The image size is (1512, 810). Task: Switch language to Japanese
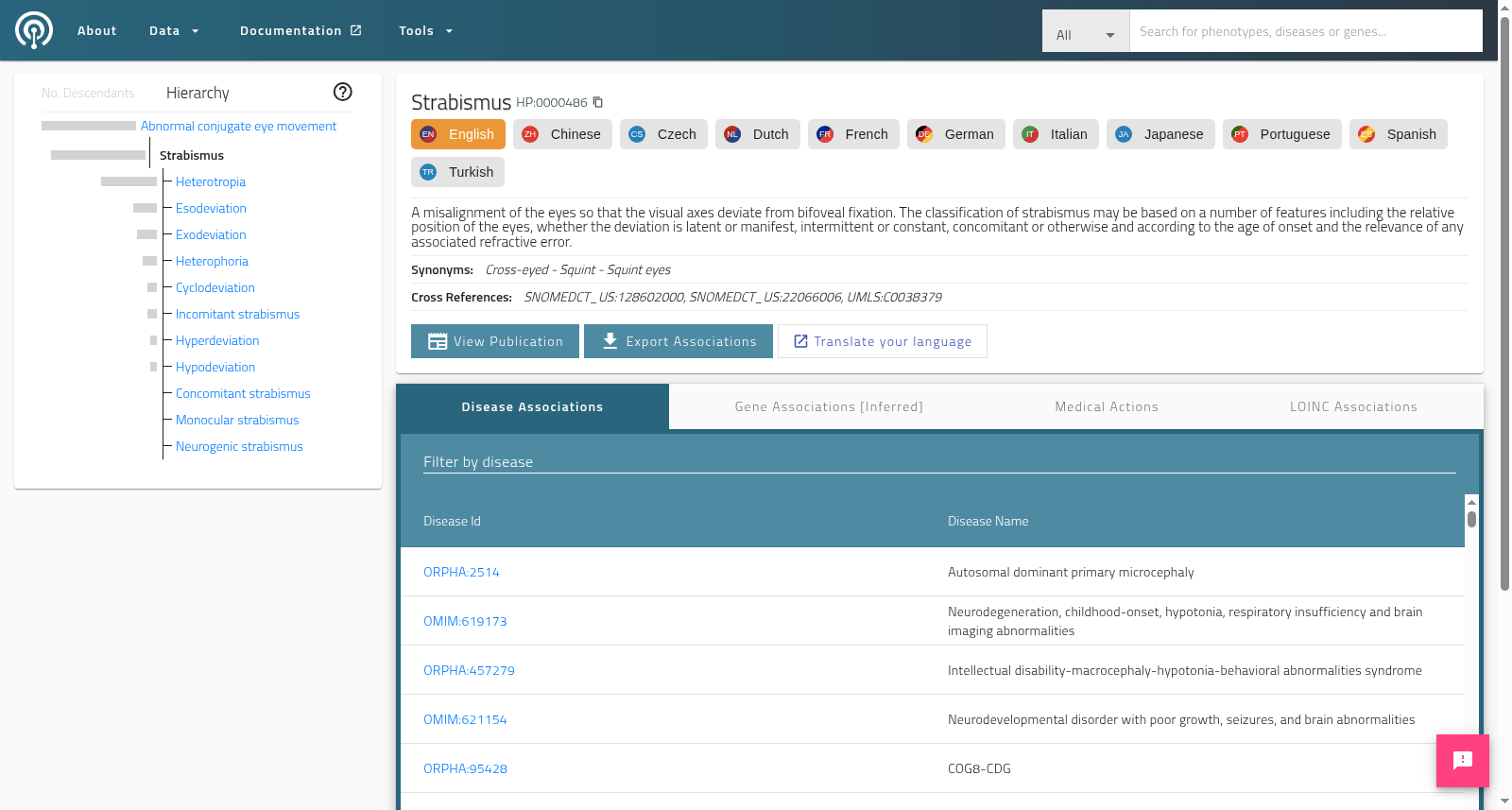coord(1160,134)
